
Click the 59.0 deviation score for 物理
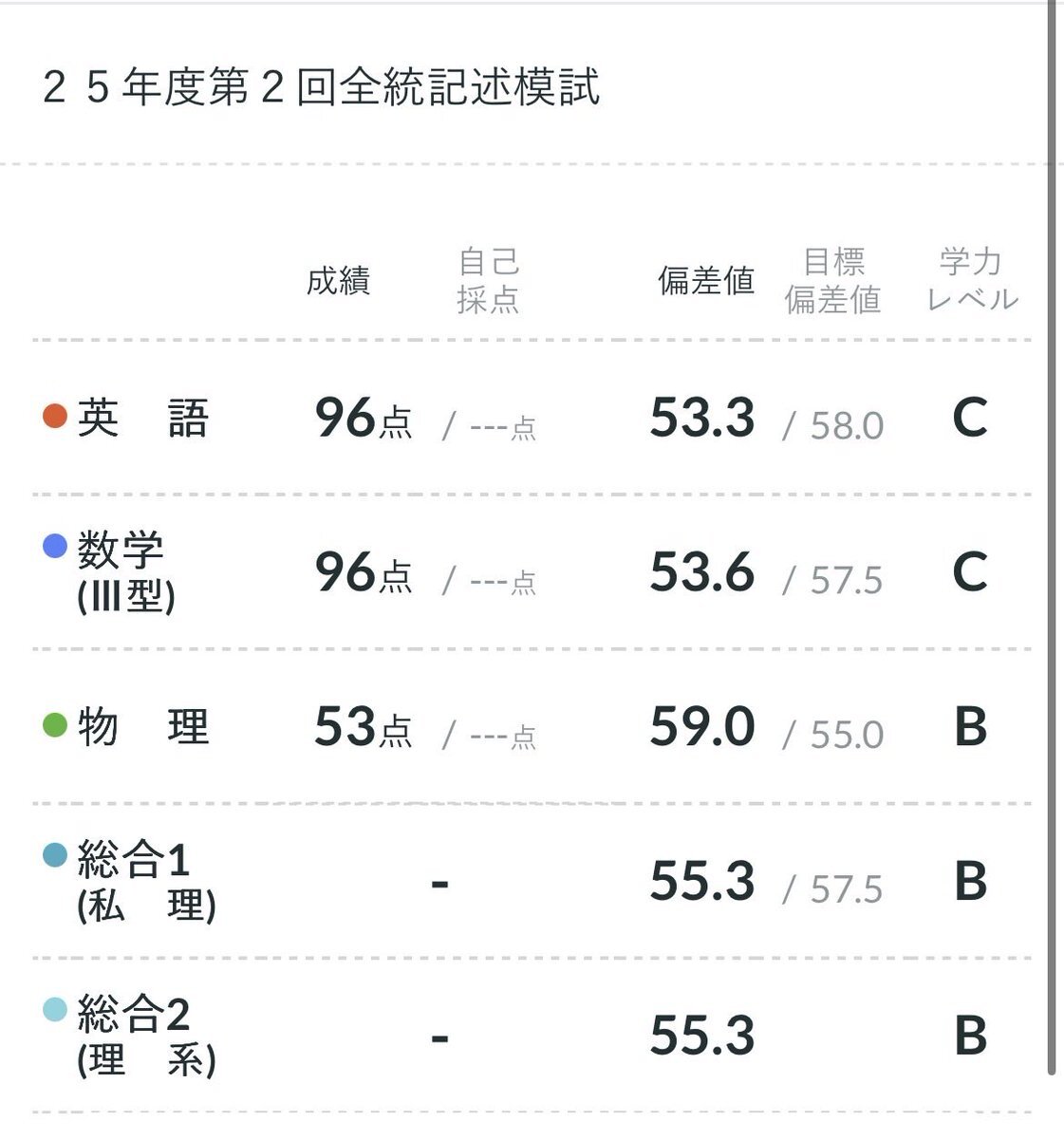pyautogui.click(x=701, y=727)
